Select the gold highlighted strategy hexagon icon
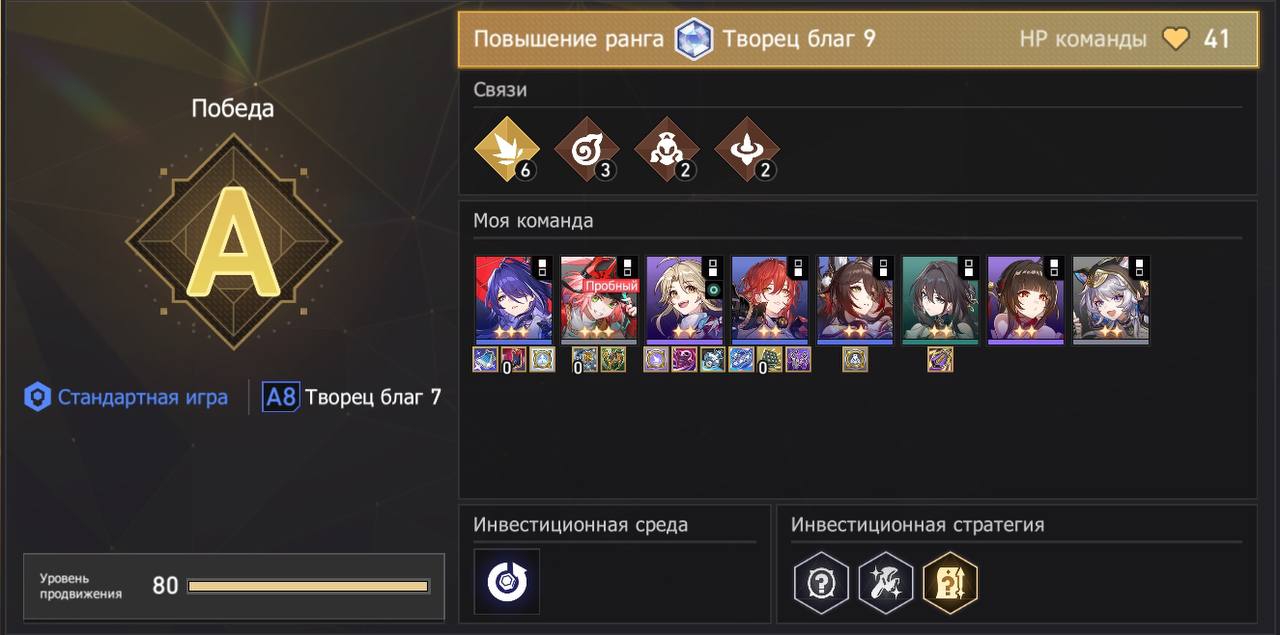This screenshot has width=1280, height=635. click(950, 582)
